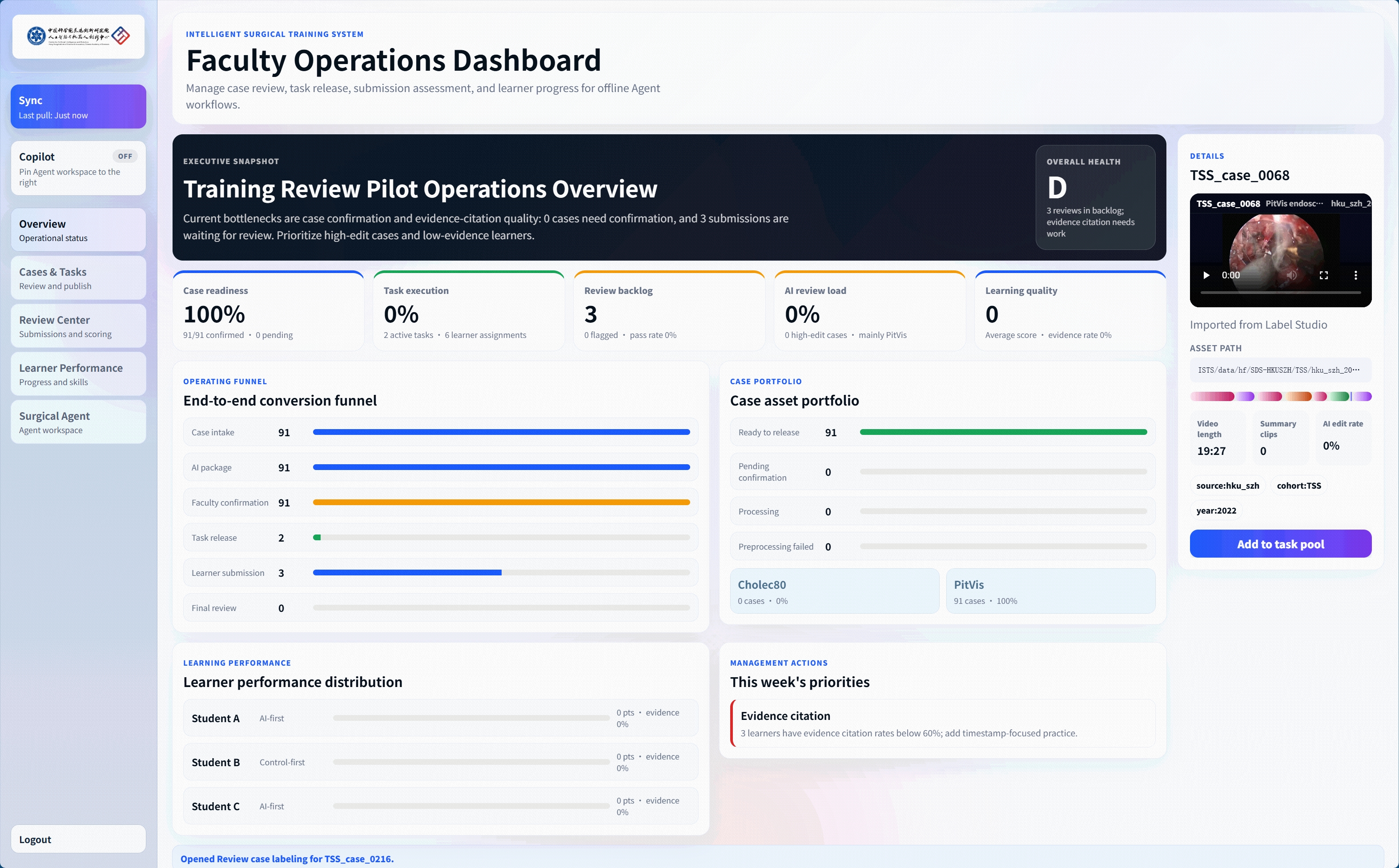The height and width of the screenshot is (868, 1399).
Task: Click the Final review funnel row
Action: pos(441,608)
